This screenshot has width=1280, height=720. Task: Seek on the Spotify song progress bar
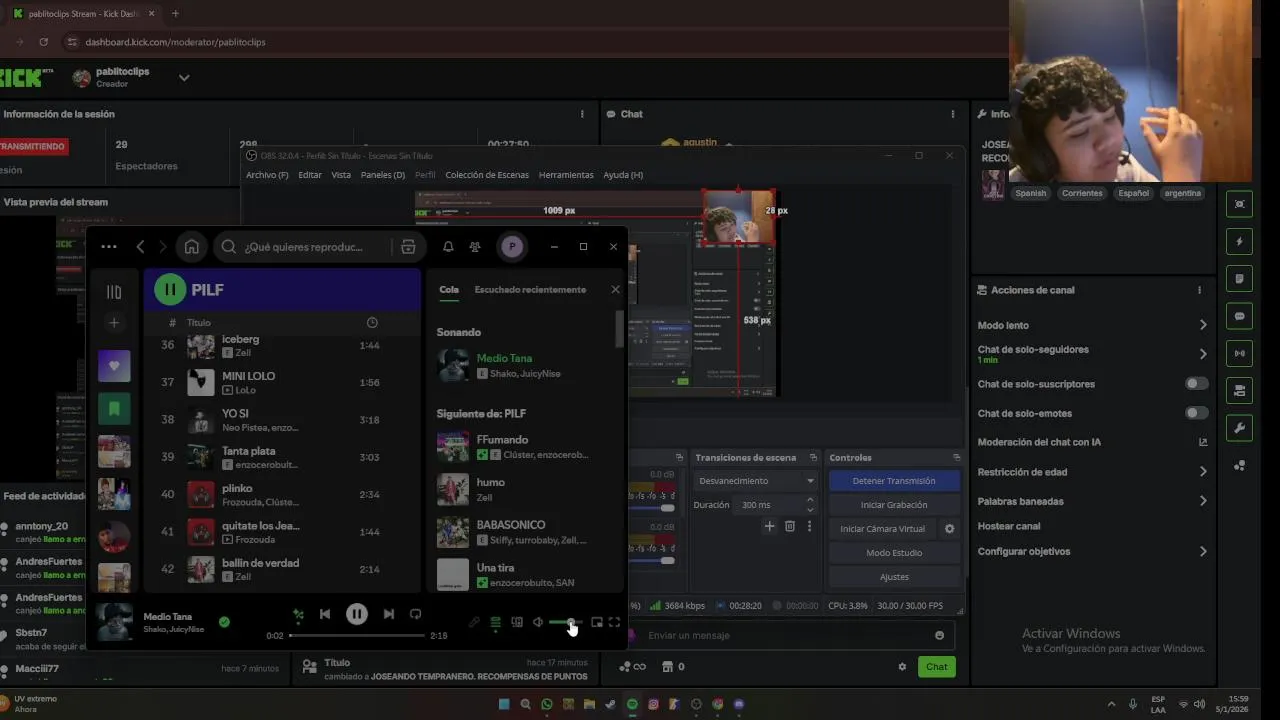(357, 635)
